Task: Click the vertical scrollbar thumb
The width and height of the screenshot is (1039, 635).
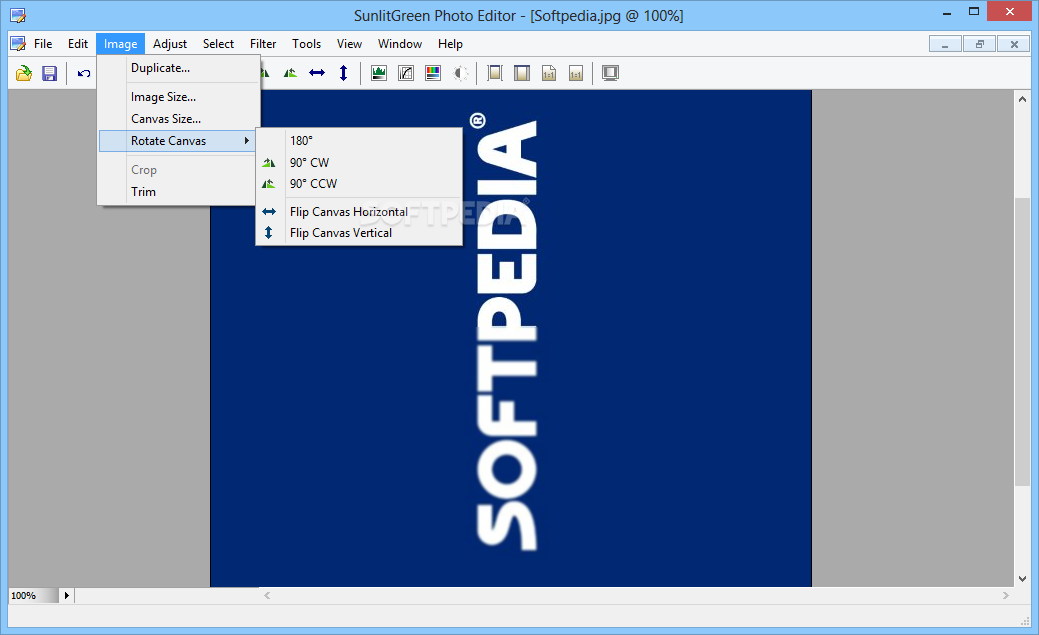Action: click(1022, 343)
